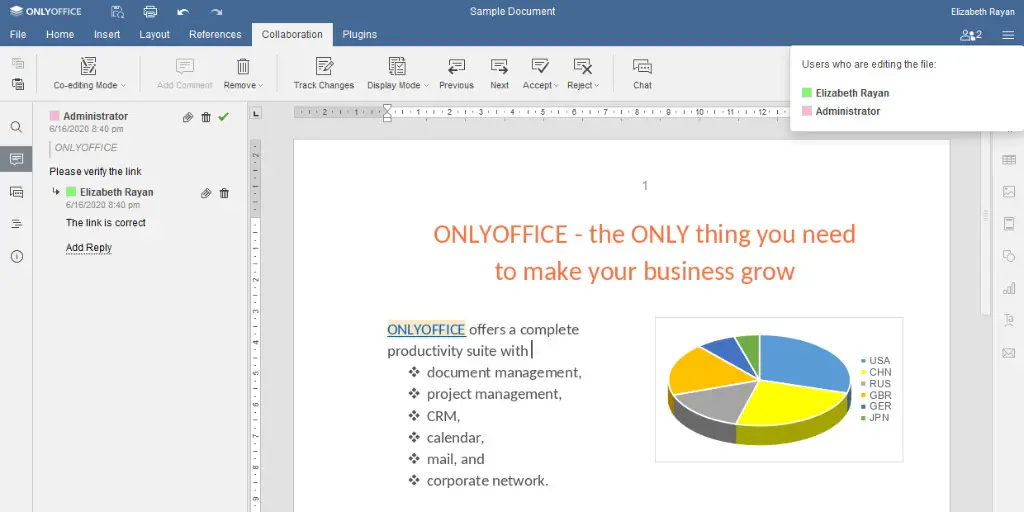1024x512 pixels.
Task: Click Administrator in editing users list
Action: tap(847, 112)
